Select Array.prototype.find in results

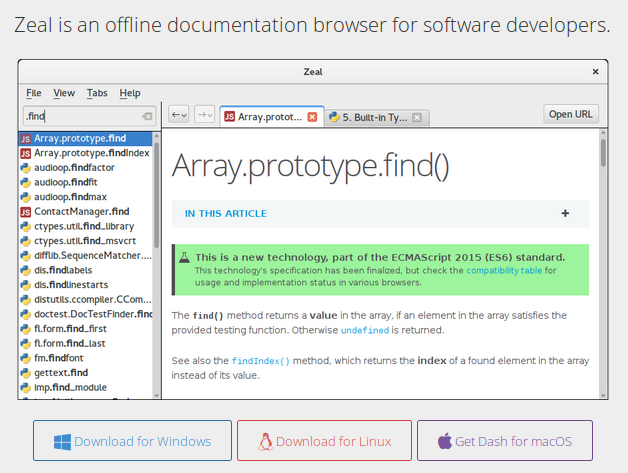click(x=86, y=139)
